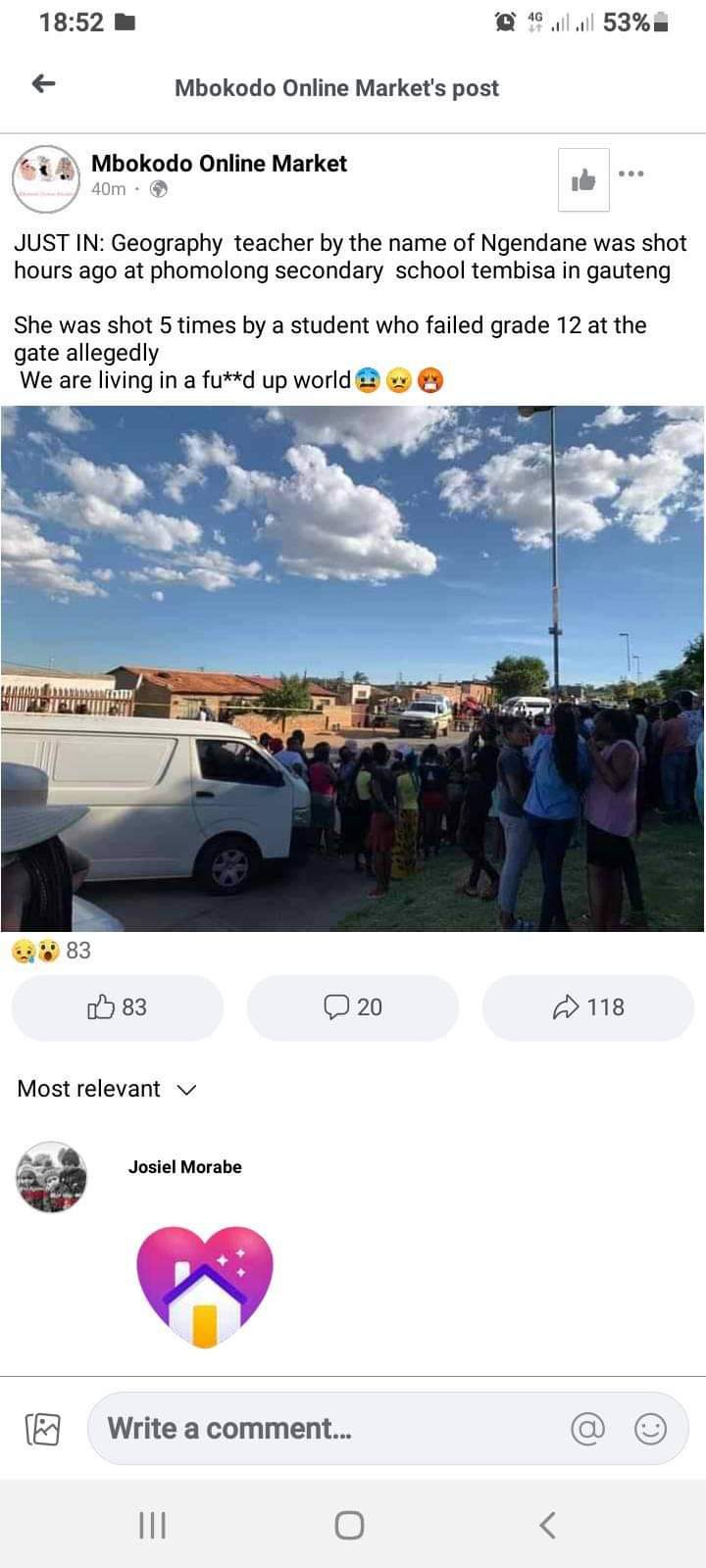Share the post with 118 shares
Viewport: 706px width, 1568px height.
pos(588,1007)
